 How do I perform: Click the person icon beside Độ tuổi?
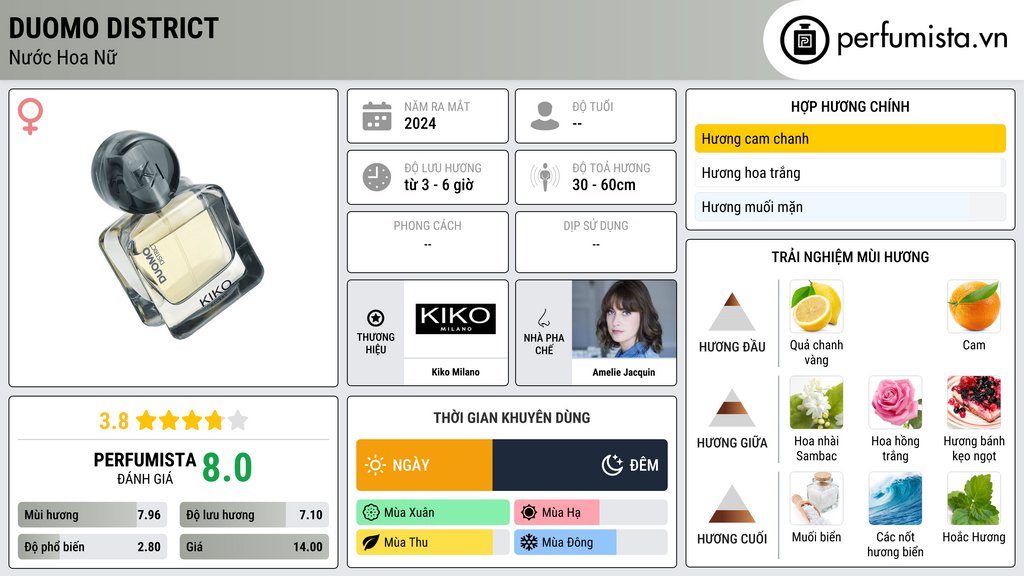545,116
